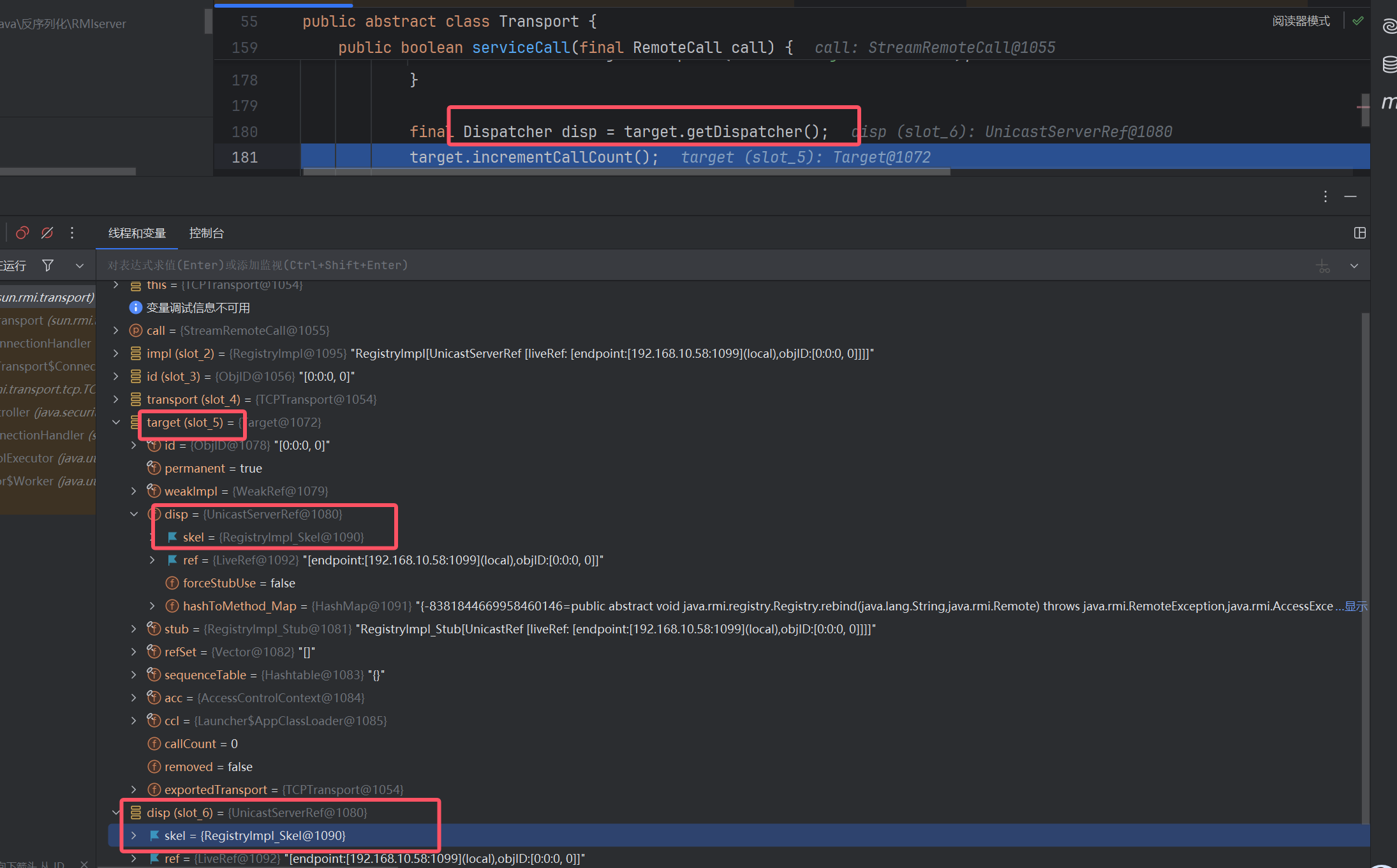
Task: Click the View Breakpoints red circles icon
Action: 22,233
